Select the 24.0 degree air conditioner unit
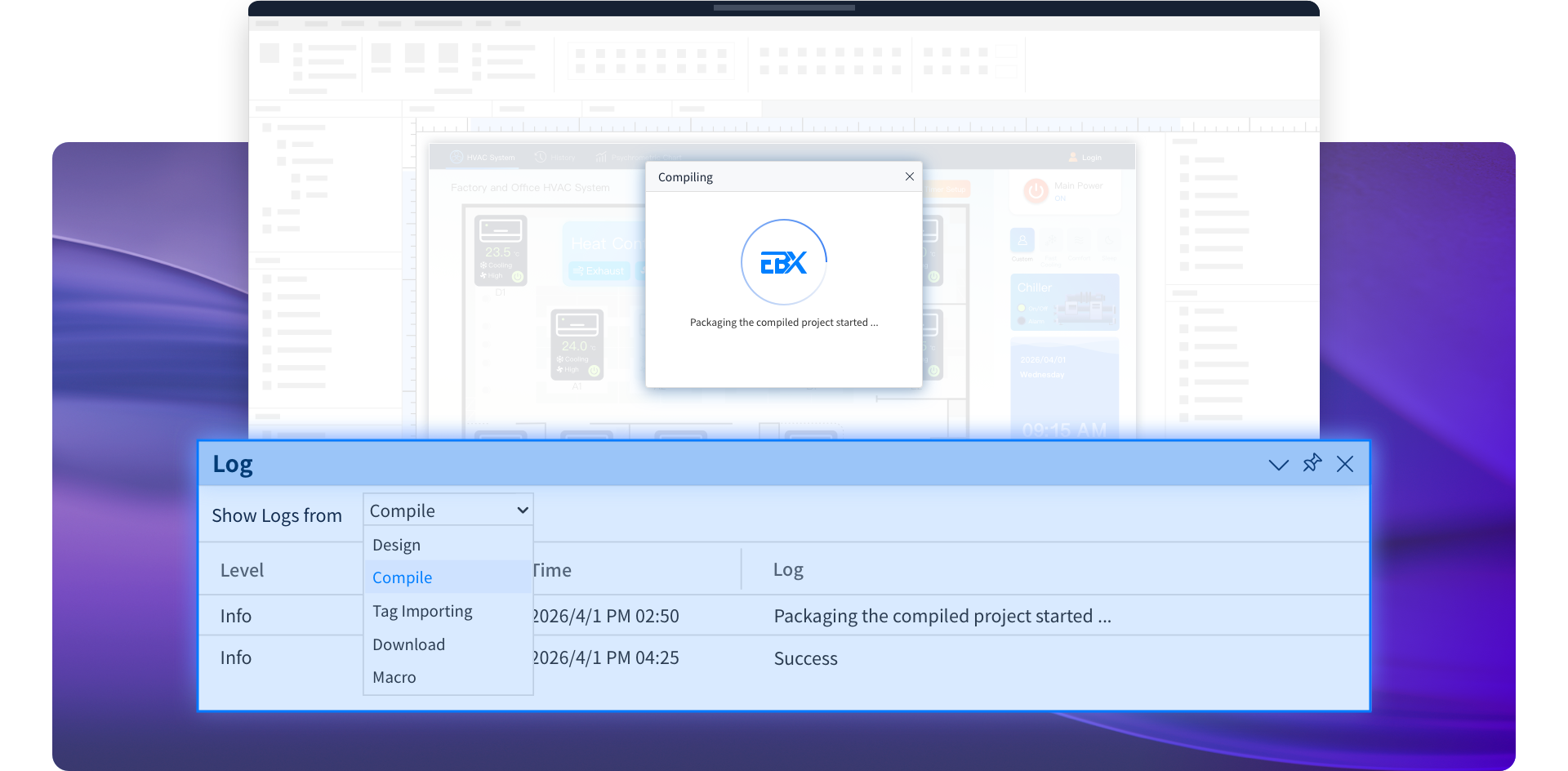The image size is (1568, 771). (x=577, y=344)
